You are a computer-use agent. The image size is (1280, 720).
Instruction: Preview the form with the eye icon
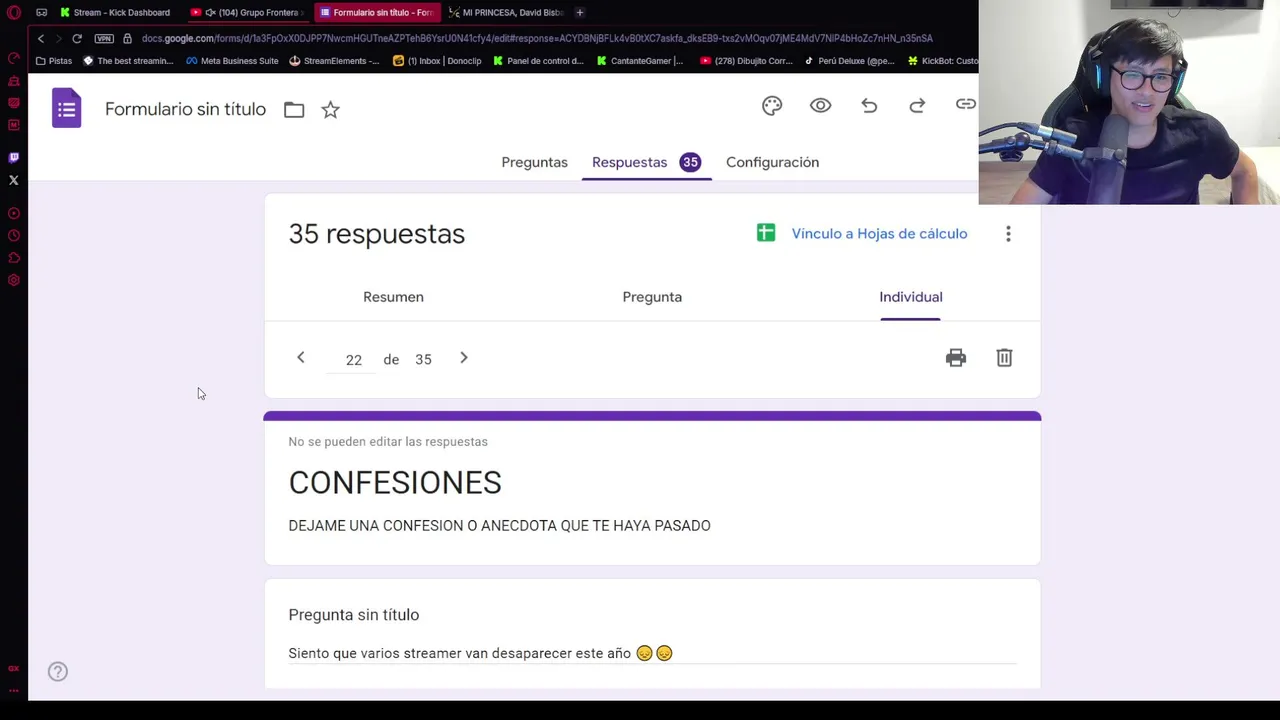(x=820, y=106)
